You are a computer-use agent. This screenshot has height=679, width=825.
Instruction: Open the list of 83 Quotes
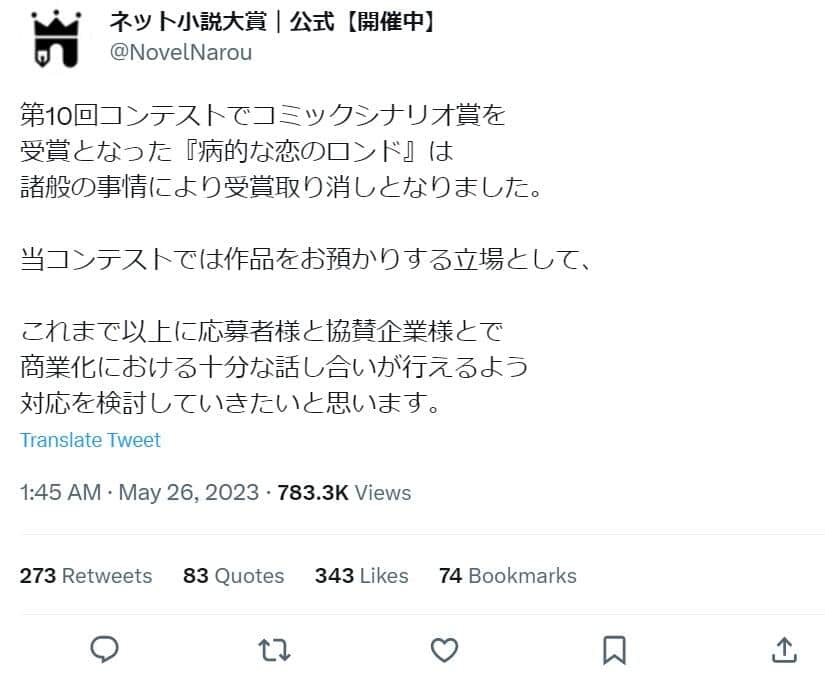233,576
